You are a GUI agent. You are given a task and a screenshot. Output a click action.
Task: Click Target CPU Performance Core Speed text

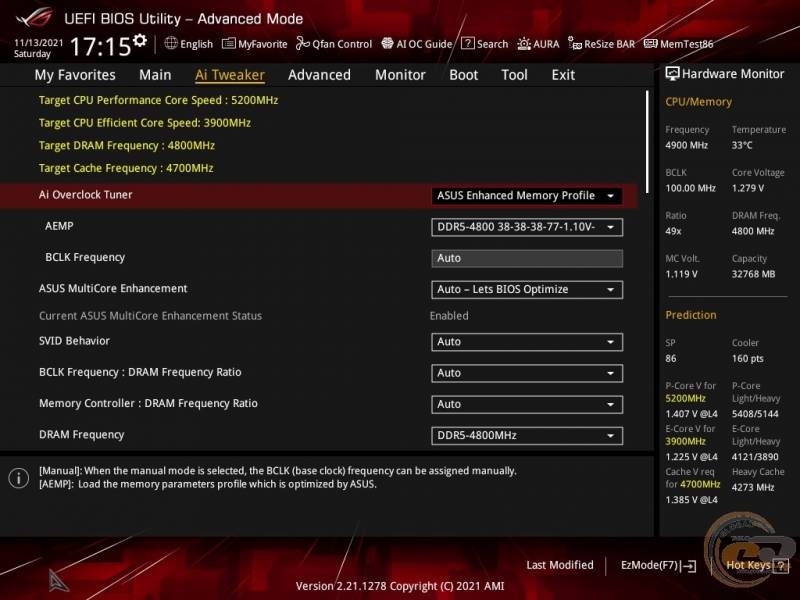tap(158, 100)
